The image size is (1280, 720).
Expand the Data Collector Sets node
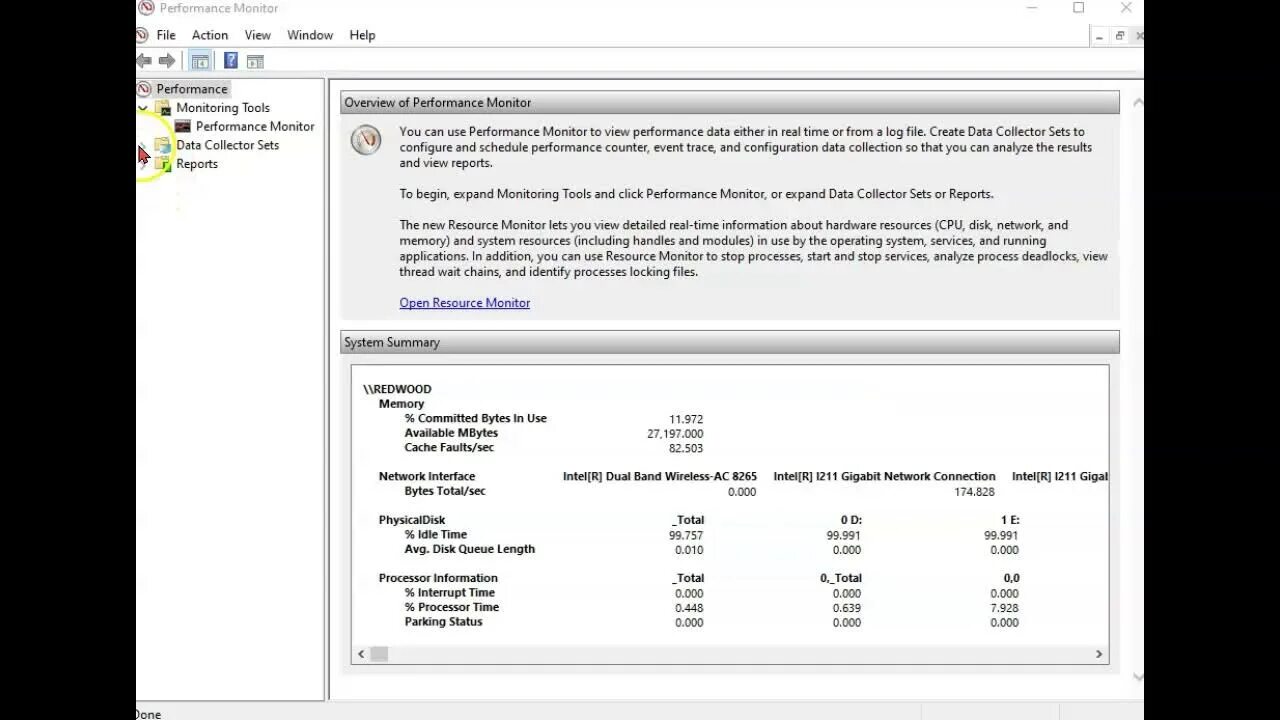pyautogui.click(x=143, y=146)
